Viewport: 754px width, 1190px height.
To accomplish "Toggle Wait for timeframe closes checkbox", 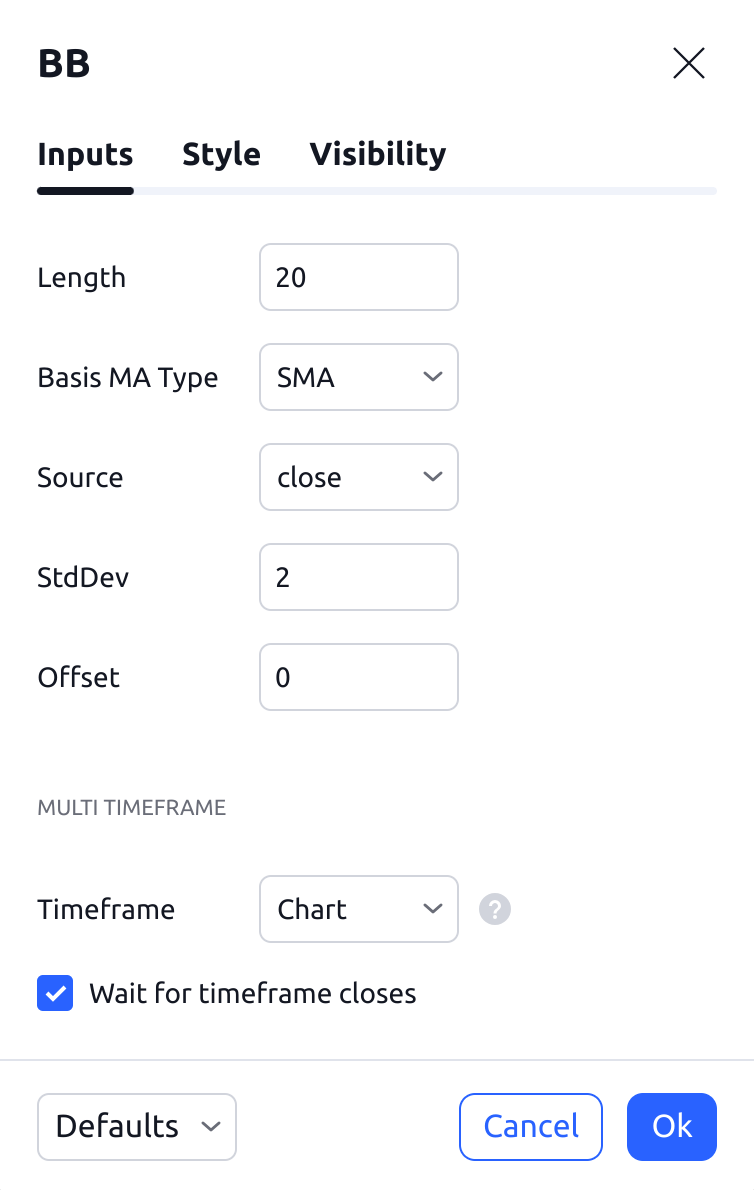I will [55, 993].
